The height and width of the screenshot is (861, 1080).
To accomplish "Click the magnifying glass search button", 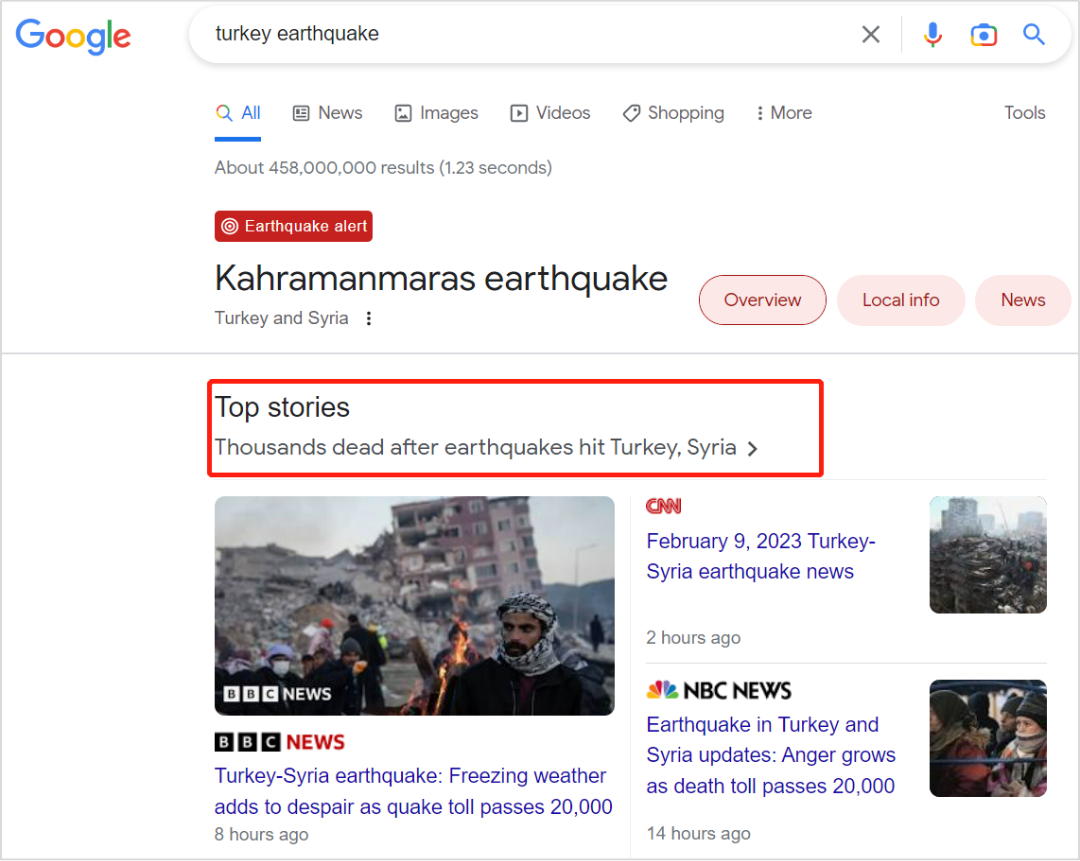I will point(1034,35).
